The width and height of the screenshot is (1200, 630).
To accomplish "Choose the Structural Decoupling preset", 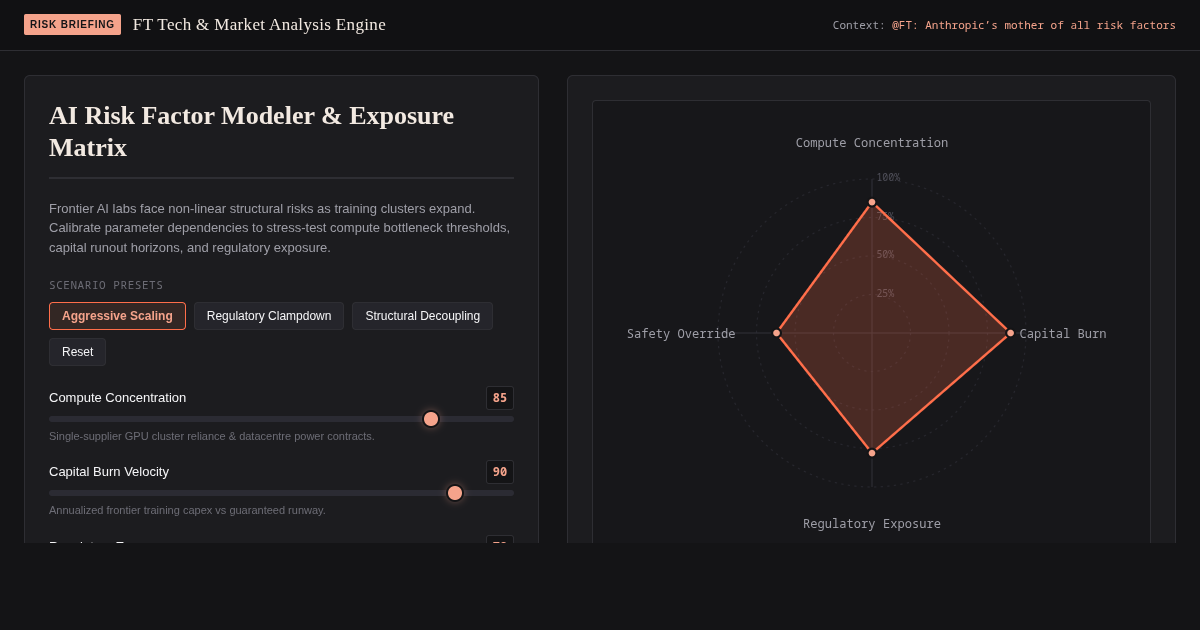I will click(x=422, y=316).
